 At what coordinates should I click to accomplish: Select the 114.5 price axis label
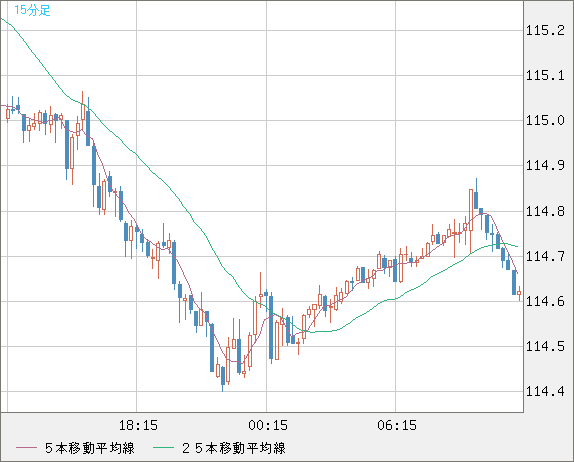[545, 346]
